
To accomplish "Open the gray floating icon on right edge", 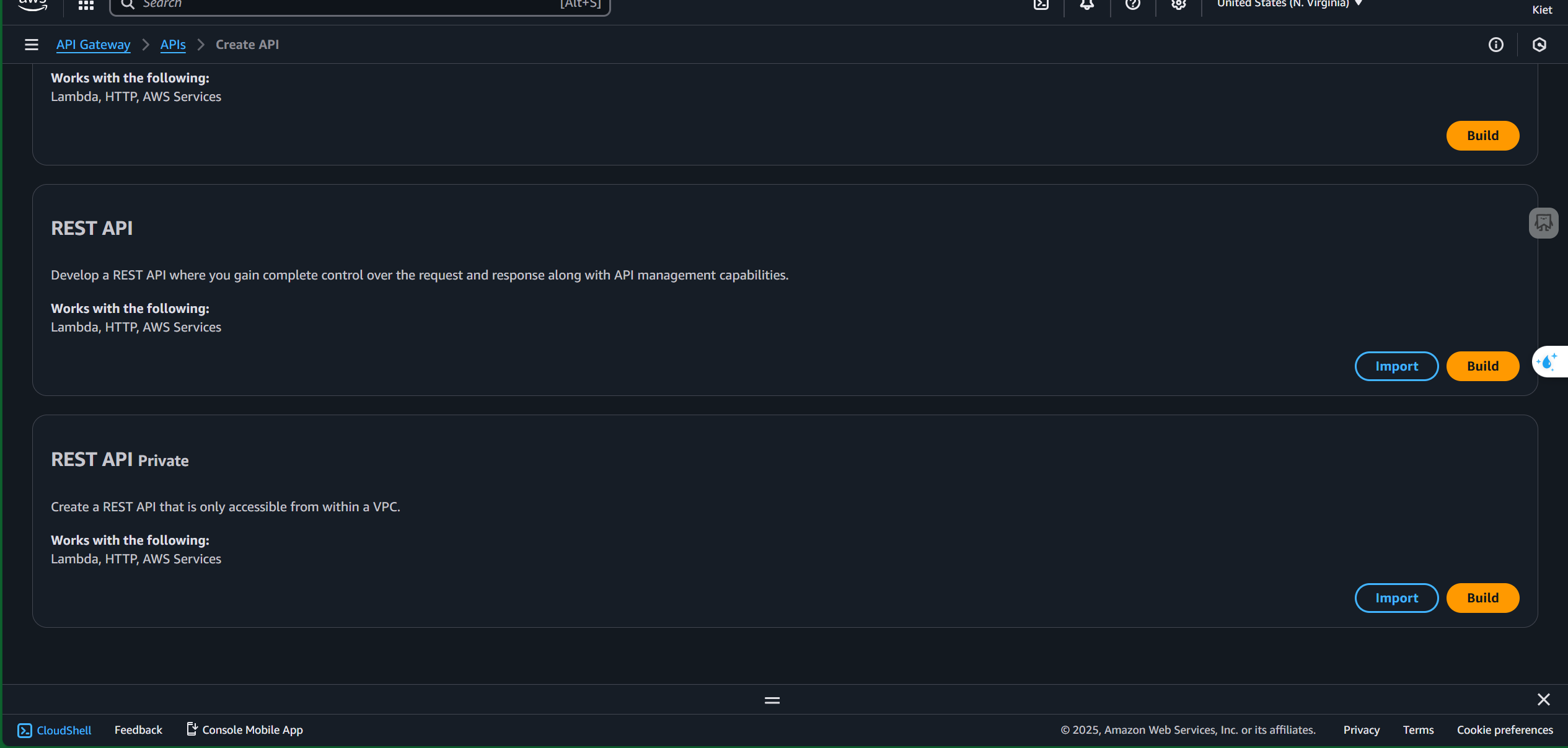I will (x=1543, y=223).
